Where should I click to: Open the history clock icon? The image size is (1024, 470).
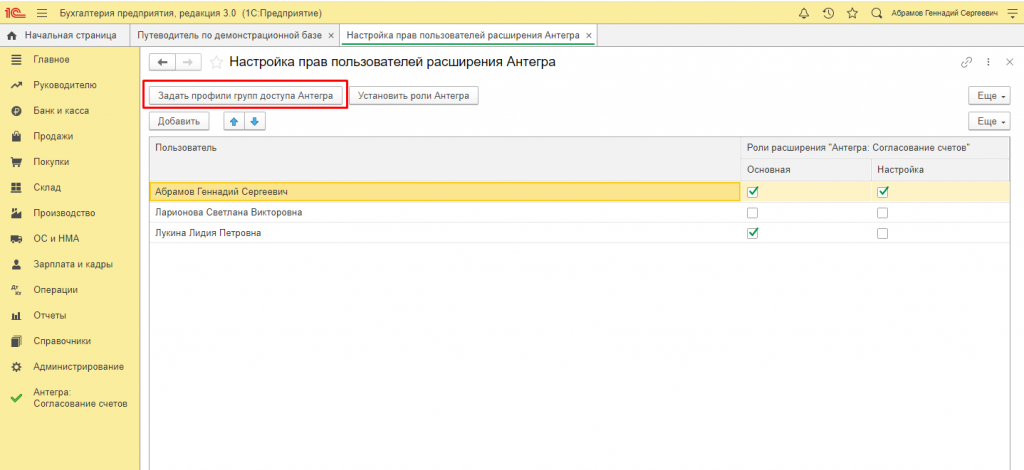point(828,13)
